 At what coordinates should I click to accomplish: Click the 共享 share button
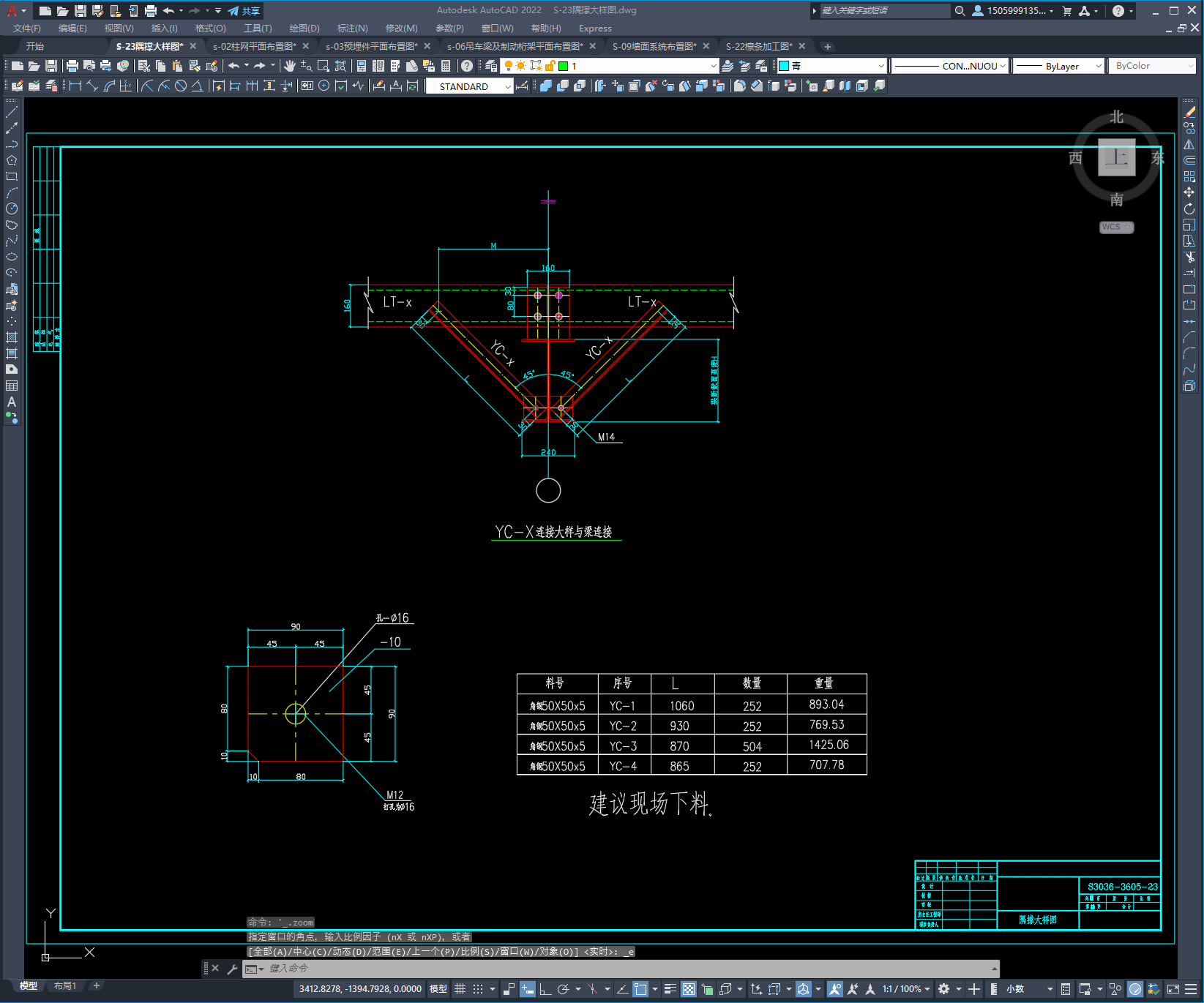coord(244,11)
